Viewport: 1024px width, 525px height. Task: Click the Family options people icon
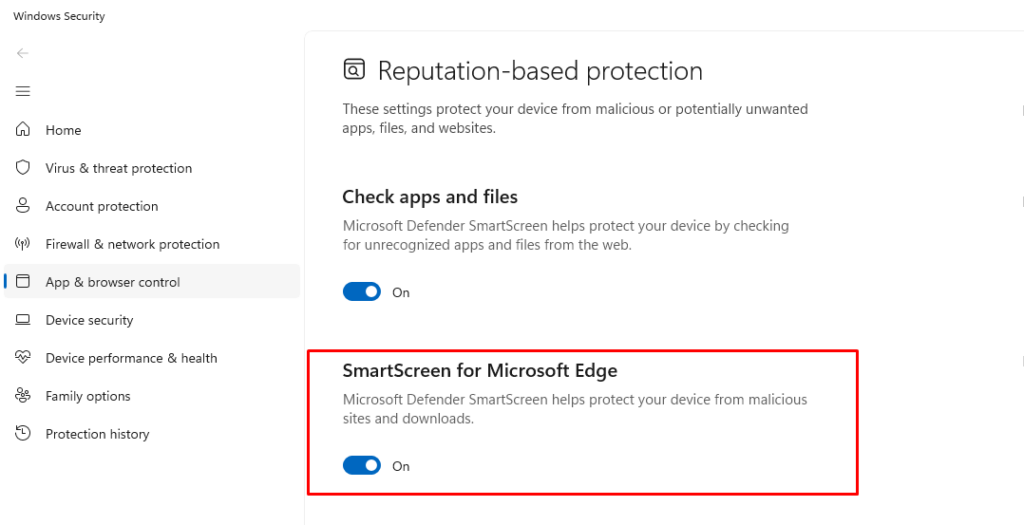pyautogui.click(x=23, y=396)
